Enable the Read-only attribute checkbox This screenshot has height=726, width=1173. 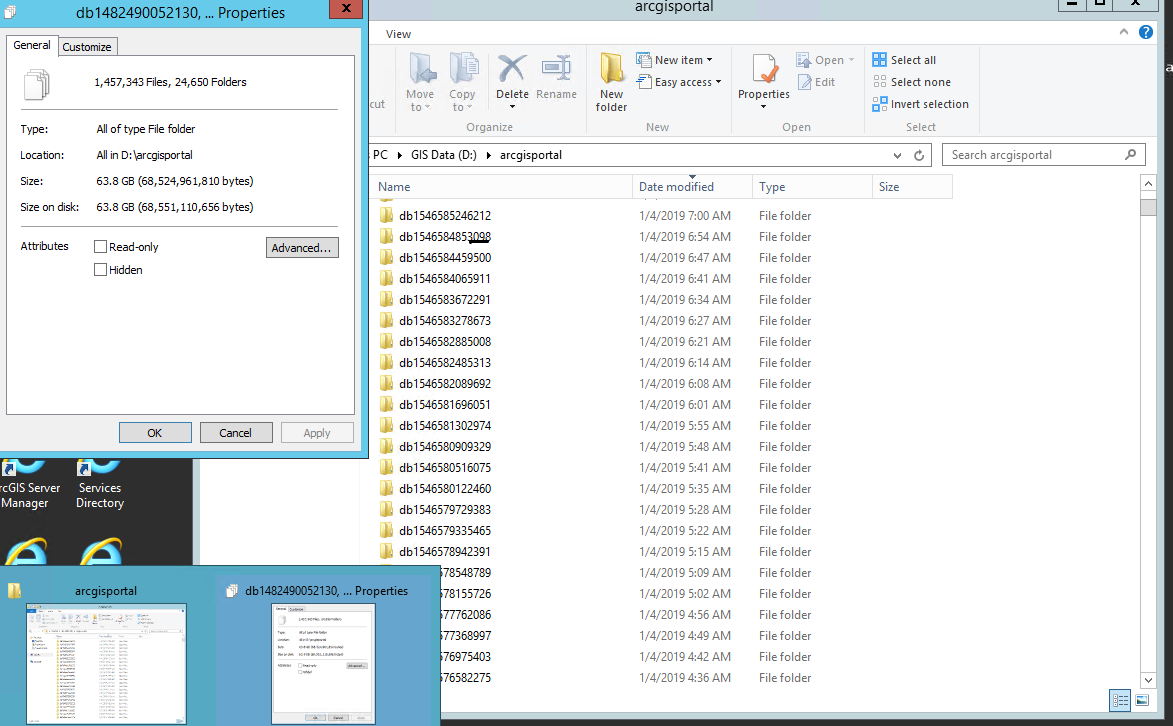(x=100, y=246)
